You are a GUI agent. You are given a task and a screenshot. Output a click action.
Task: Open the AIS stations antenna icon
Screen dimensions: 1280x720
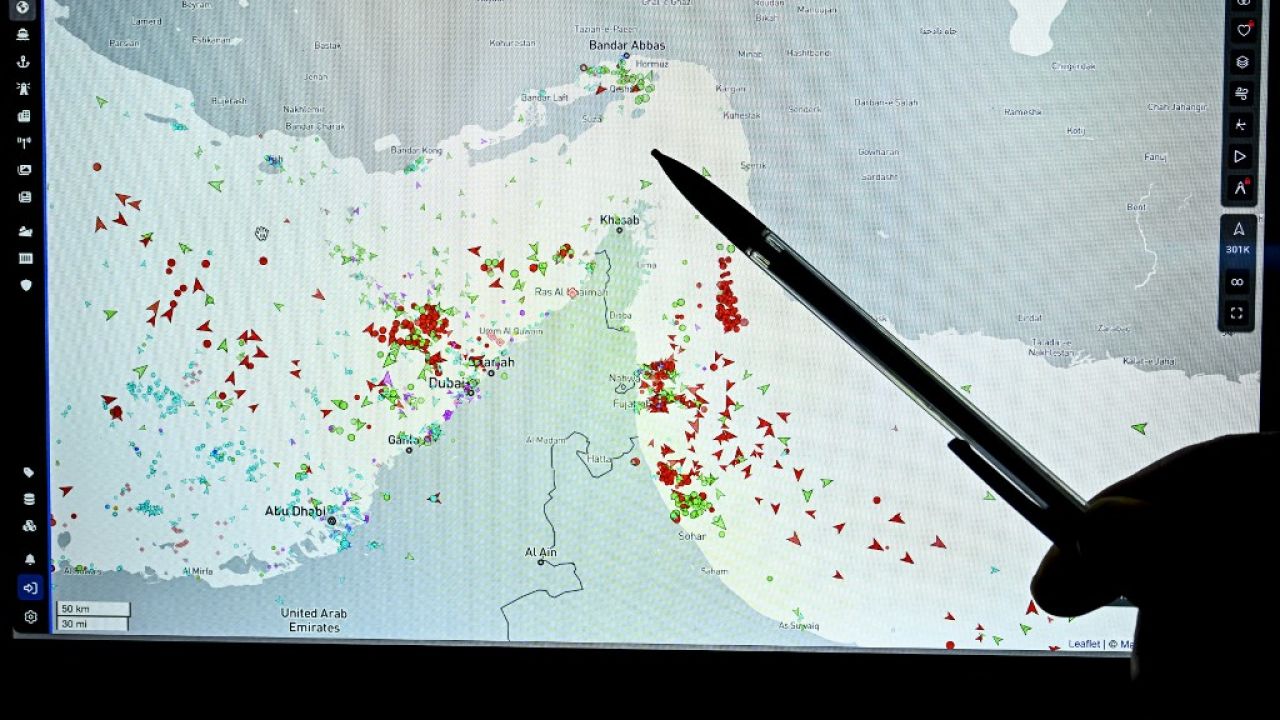(24, 143)
